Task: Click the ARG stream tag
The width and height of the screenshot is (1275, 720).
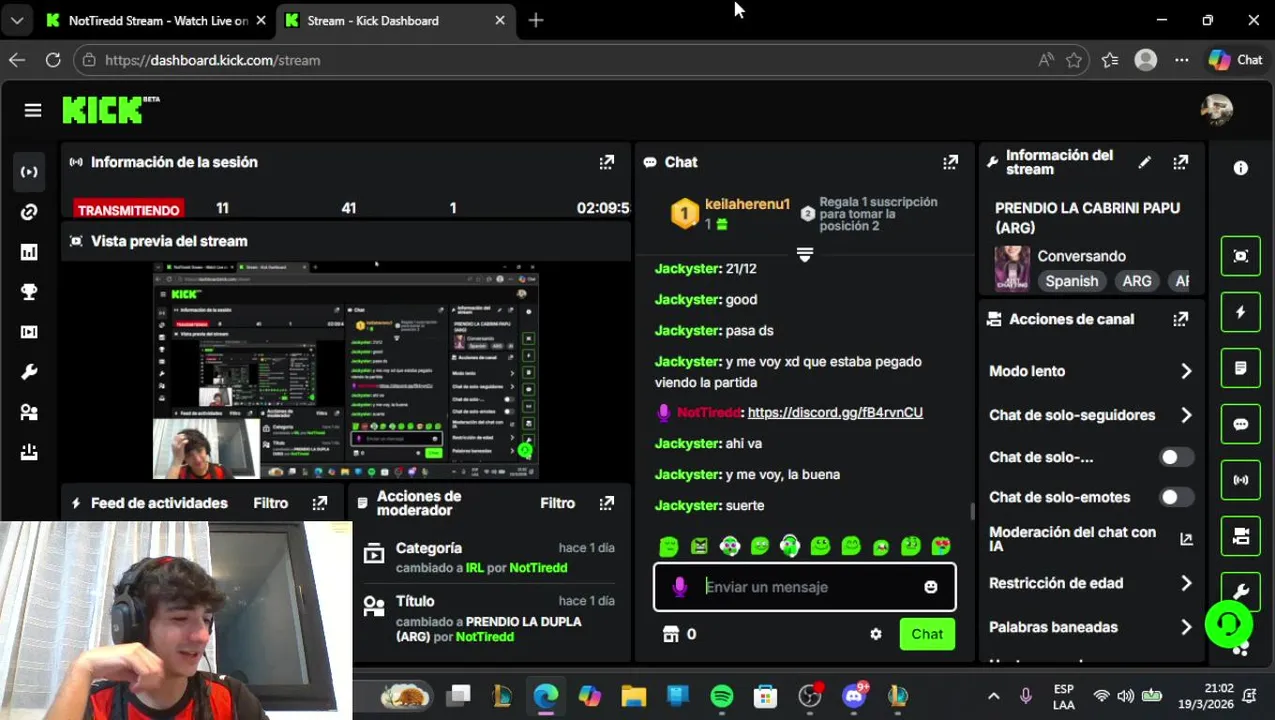Action: tap(1137, 281)
